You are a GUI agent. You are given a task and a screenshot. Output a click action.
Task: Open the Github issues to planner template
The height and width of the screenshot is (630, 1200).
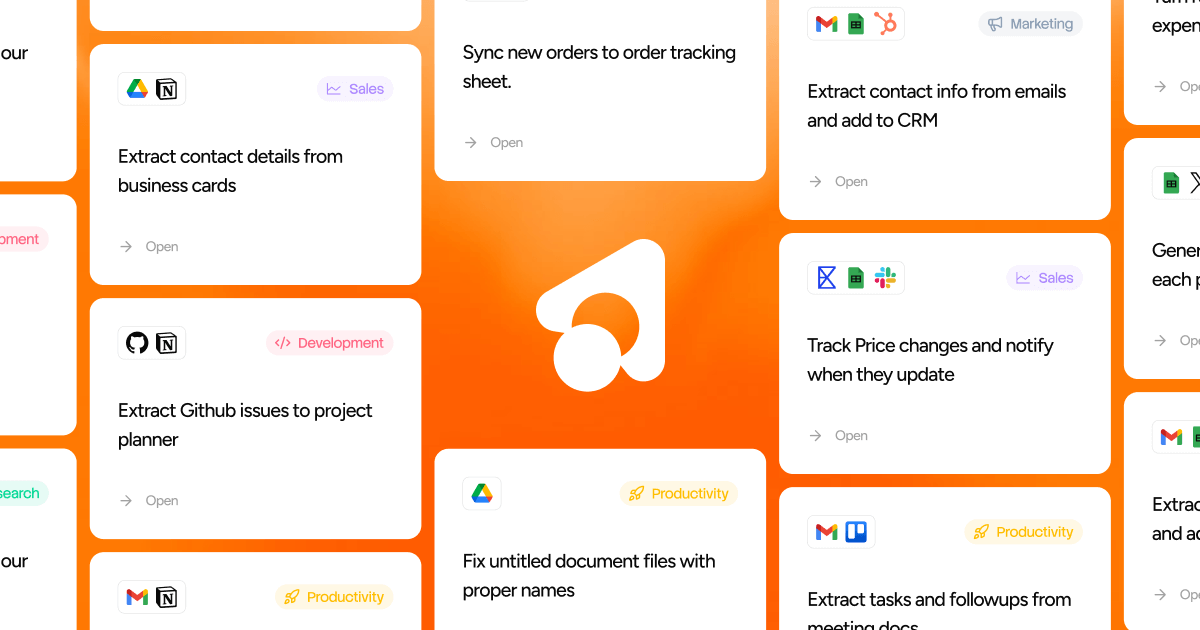[149, 500]
